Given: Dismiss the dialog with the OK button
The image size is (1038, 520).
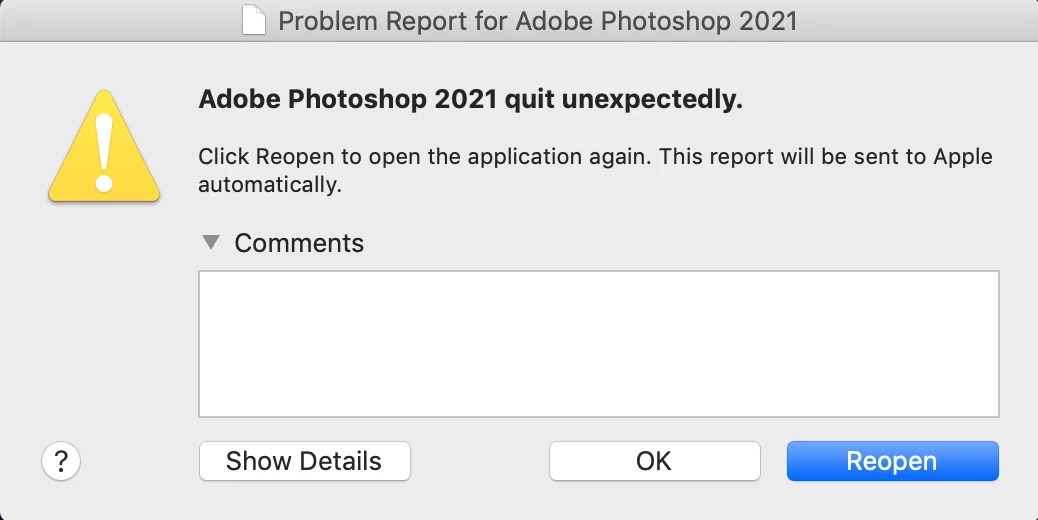Looking at the screenshot, I should pyautogui.click(x=654, y=461).
